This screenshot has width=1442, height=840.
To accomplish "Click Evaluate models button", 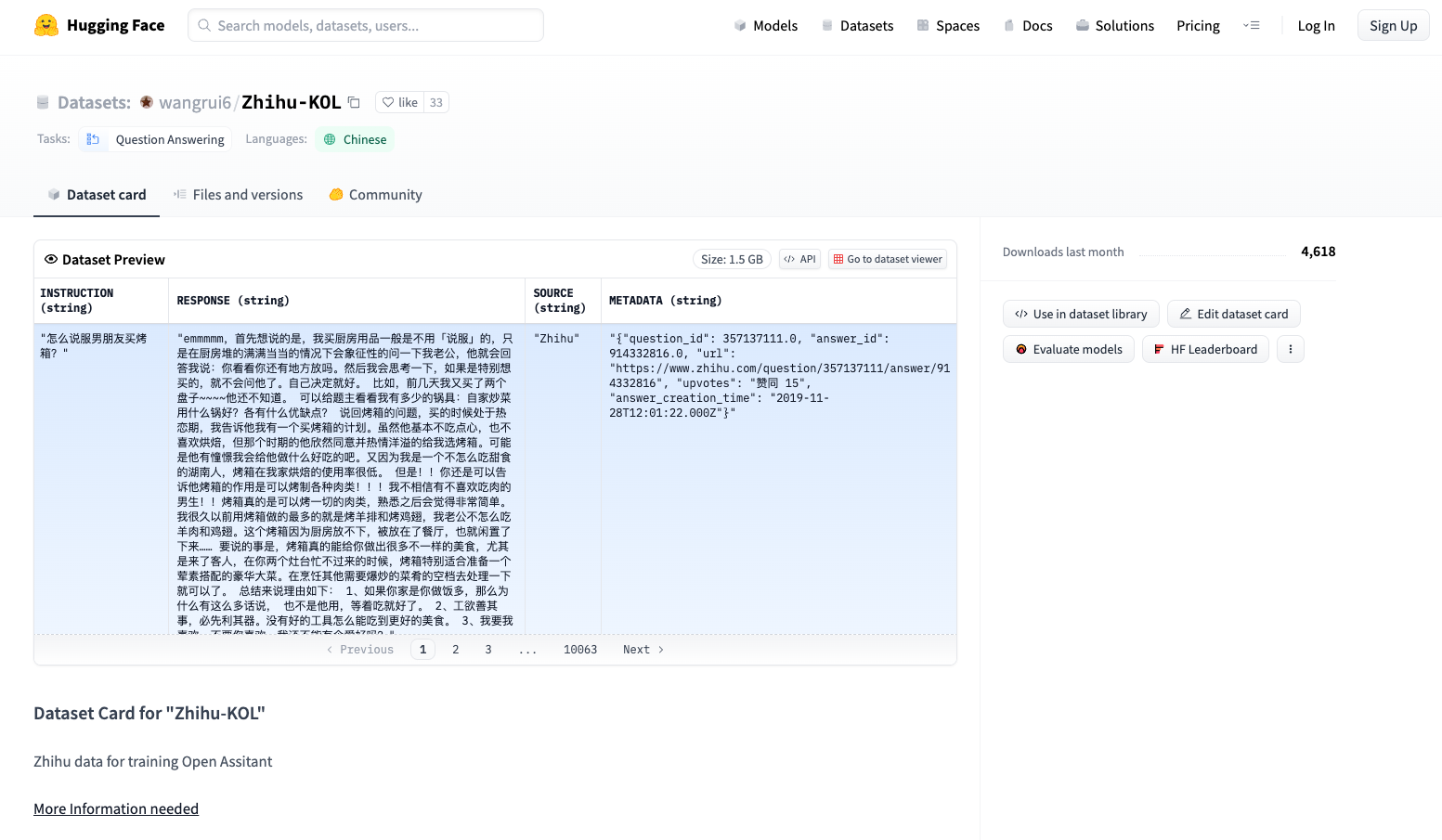I will tap(1069, 349).
